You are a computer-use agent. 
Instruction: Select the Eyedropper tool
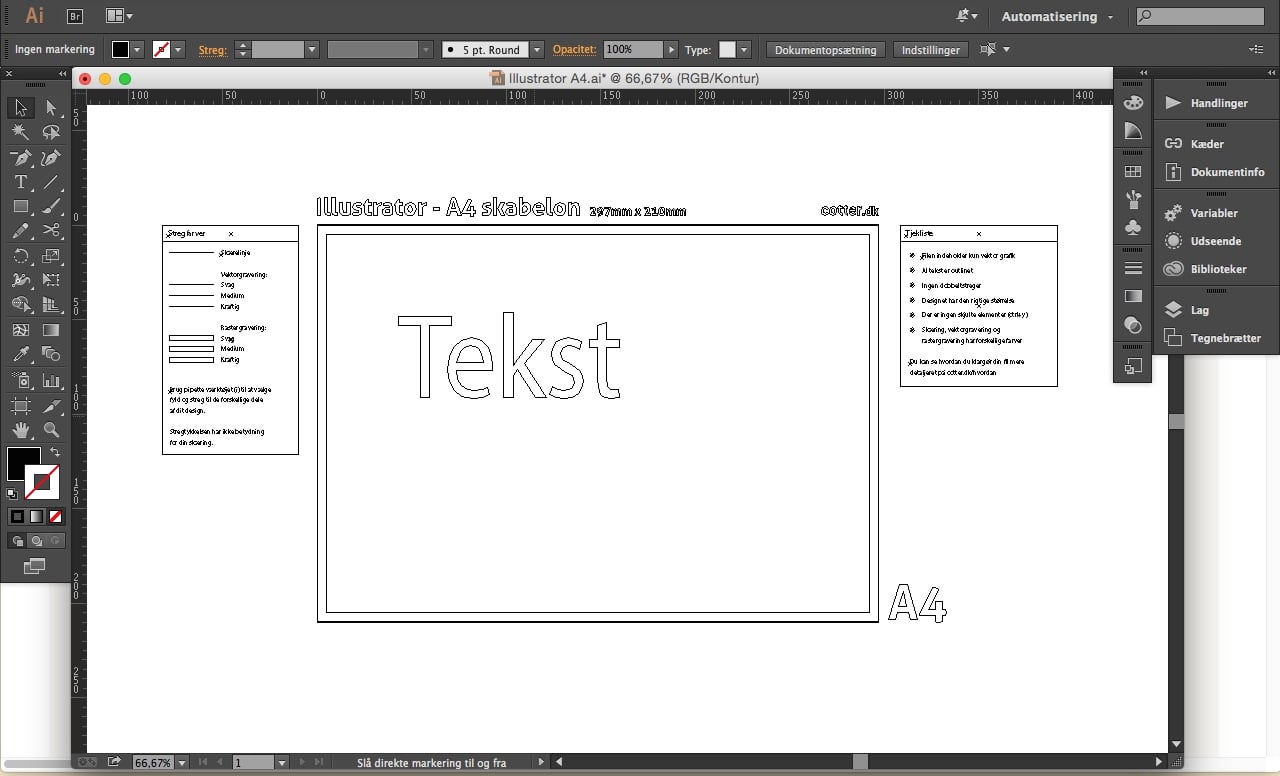[x=20, y=354]
